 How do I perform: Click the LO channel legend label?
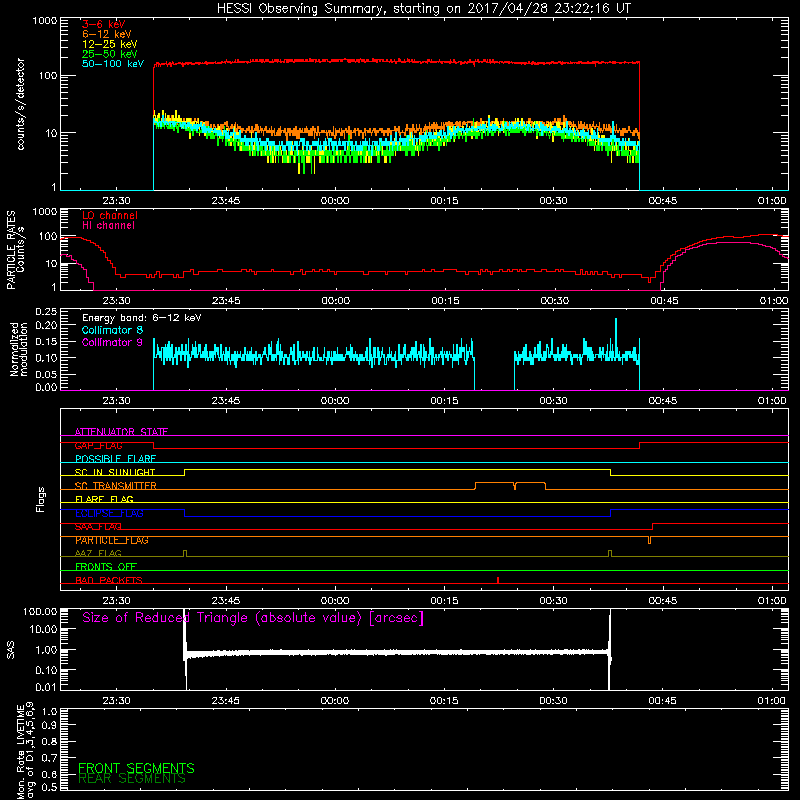coord(110,215)
